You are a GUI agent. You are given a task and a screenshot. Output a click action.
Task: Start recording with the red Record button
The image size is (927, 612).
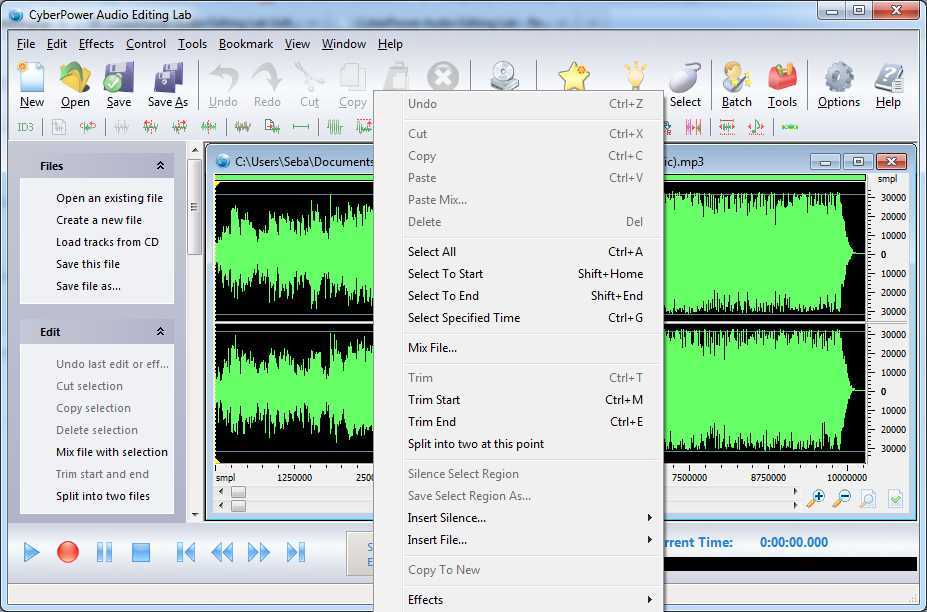(x=67, y=551)
